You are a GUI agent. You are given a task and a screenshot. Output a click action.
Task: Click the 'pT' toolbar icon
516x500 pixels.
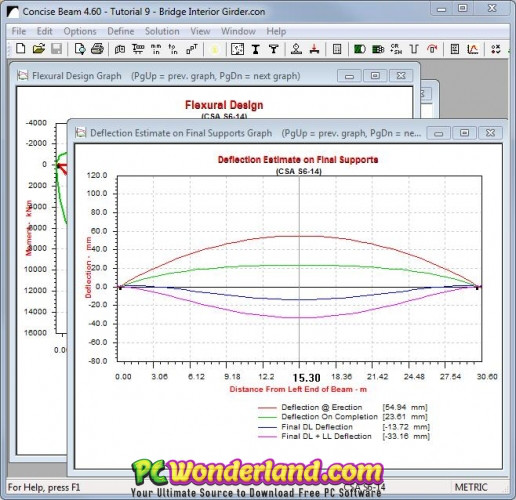(x=192, y=49)
